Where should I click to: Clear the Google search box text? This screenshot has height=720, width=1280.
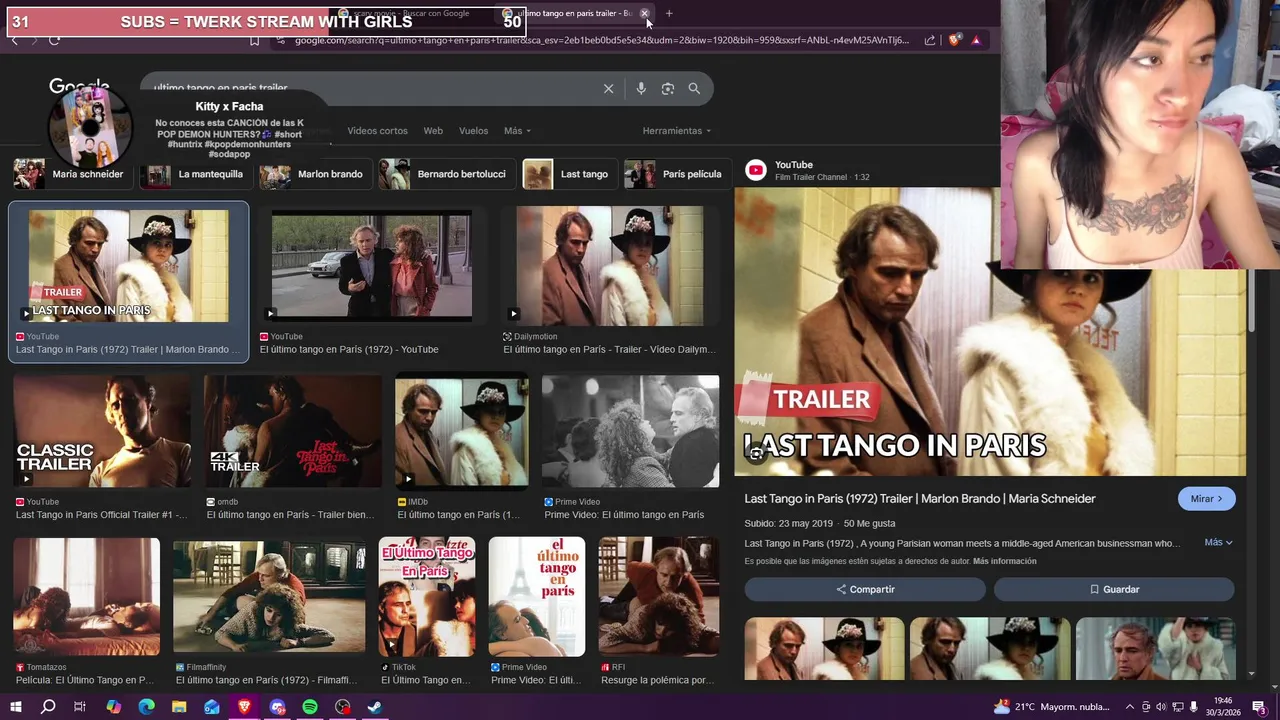608,89
